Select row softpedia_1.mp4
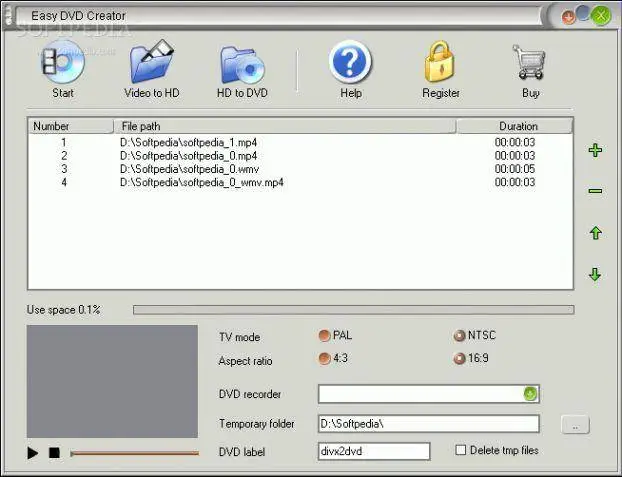622x477 pixels. coord(300,142)
